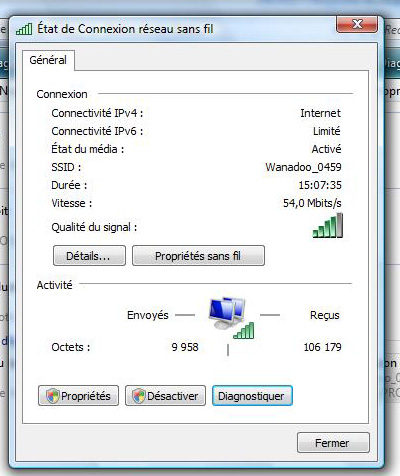Click the Connectivité IPv4 Internet value
Viewport: 400px width, 476px height.
[320, 113]
